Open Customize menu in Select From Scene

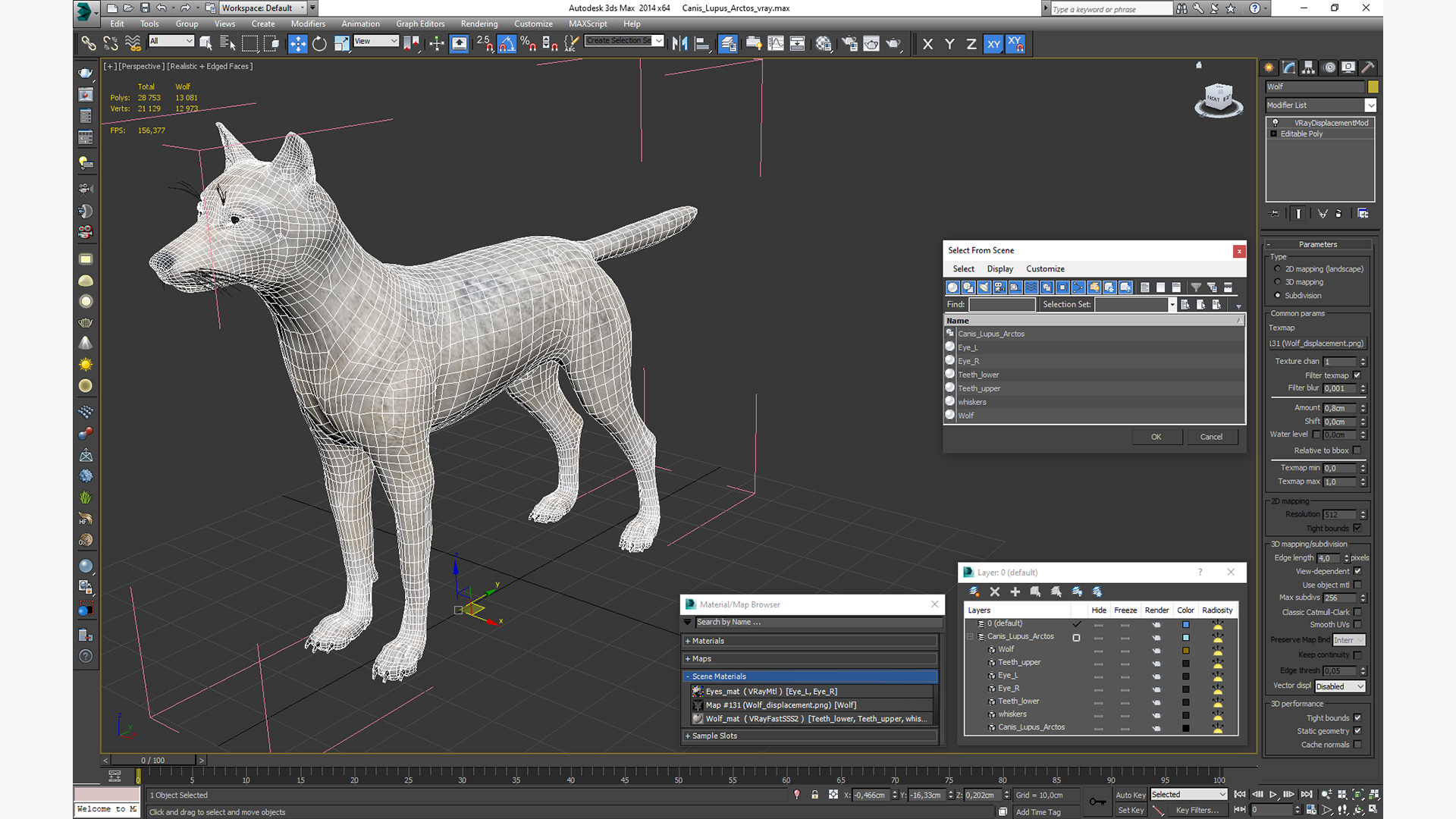[1045, 269]
